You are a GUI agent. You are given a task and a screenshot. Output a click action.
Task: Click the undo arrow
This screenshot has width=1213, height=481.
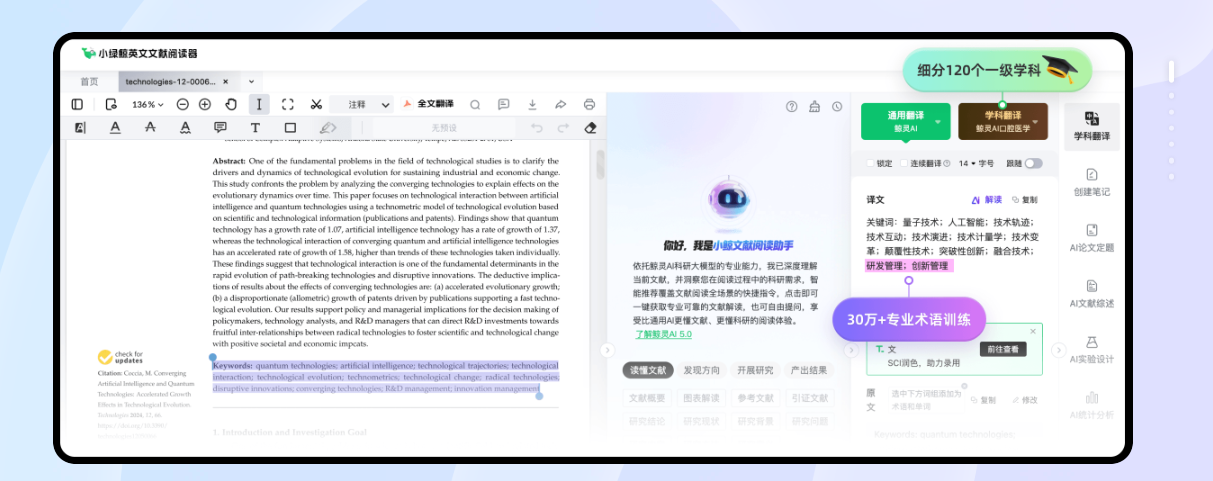coord(537,128)
